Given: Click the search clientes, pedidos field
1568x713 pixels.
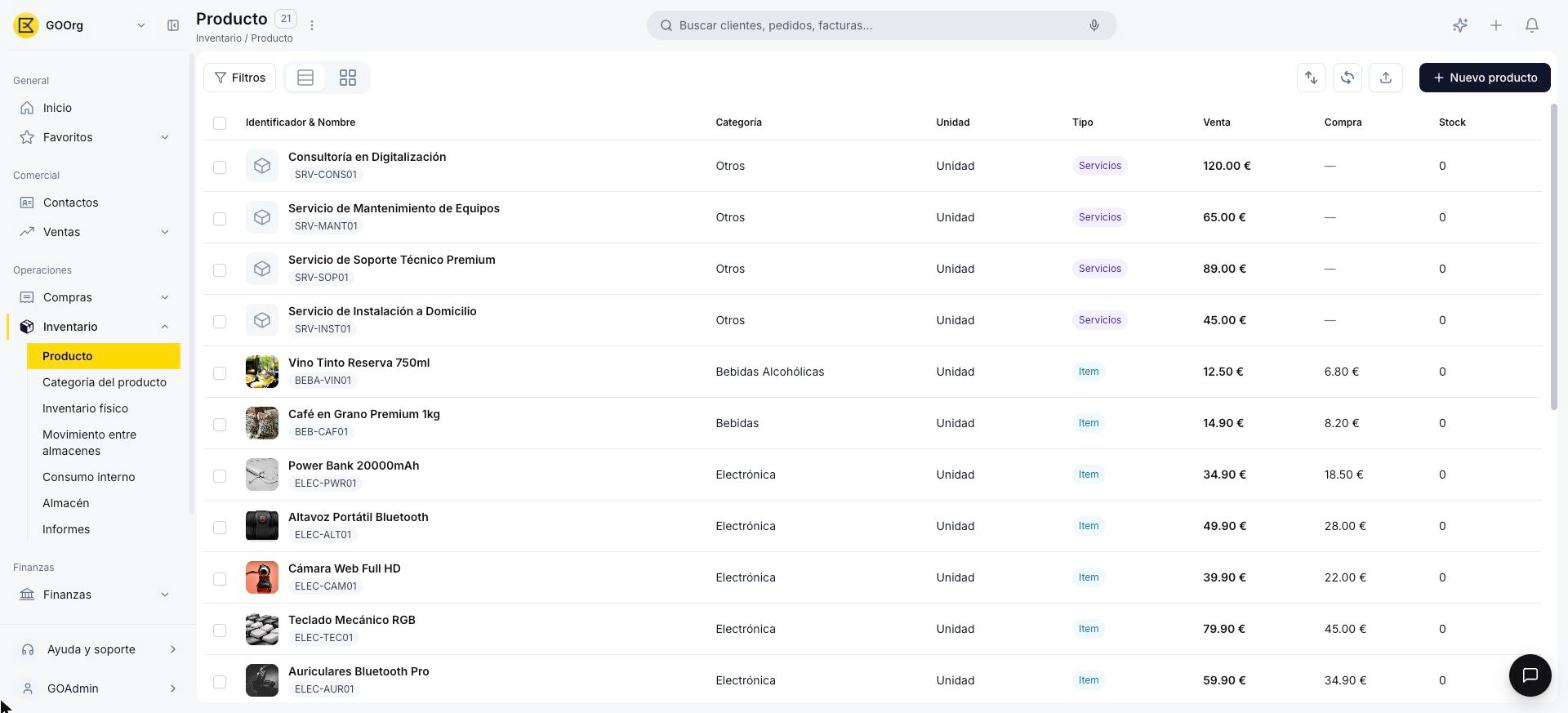Looking at the screenshot, I should [882, 25].
